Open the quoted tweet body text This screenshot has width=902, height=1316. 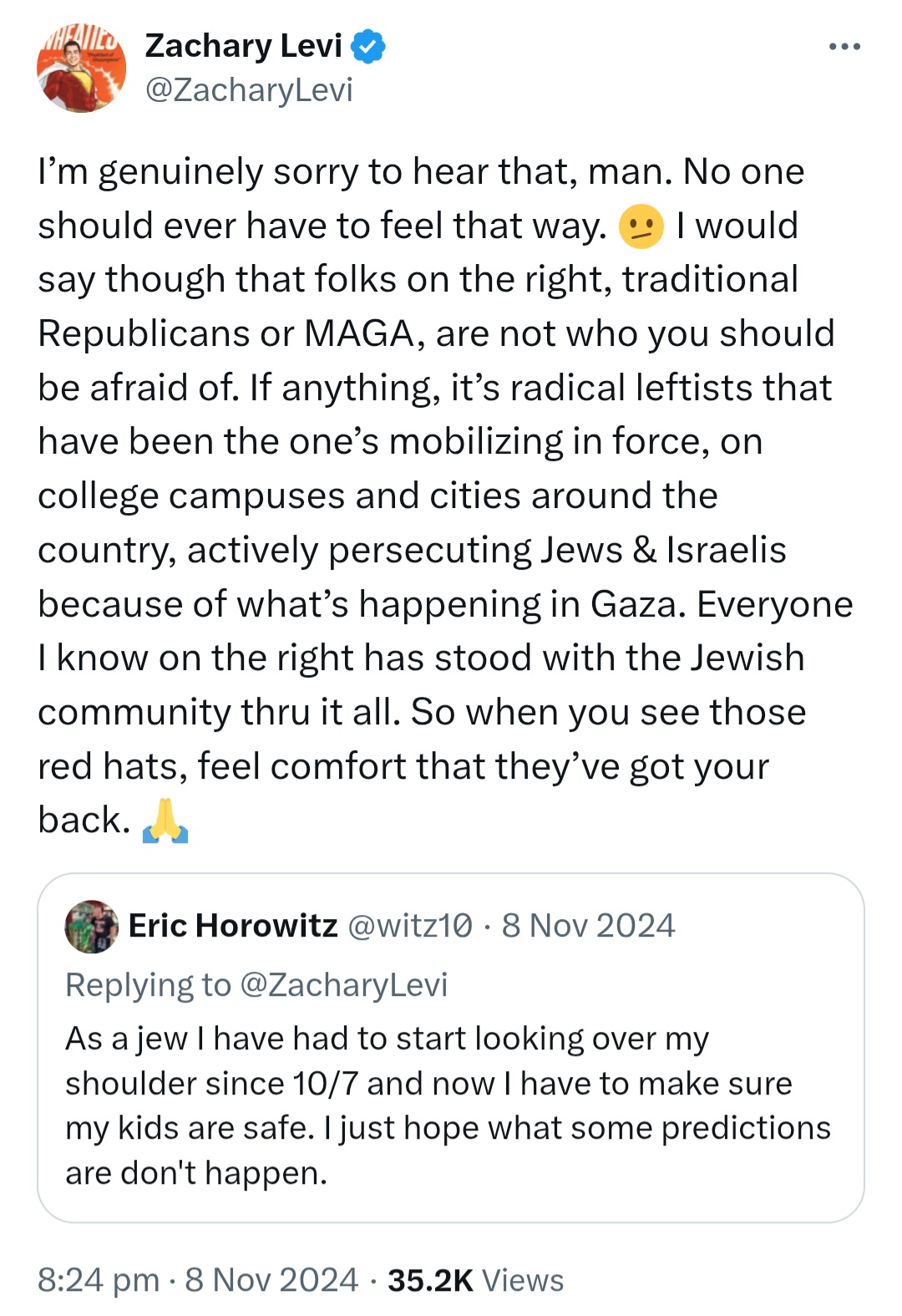(x=448, y=1105)
